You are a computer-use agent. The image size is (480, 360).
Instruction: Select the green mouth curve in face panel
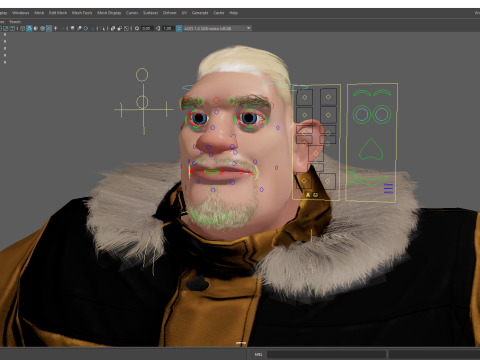point(371,180)
